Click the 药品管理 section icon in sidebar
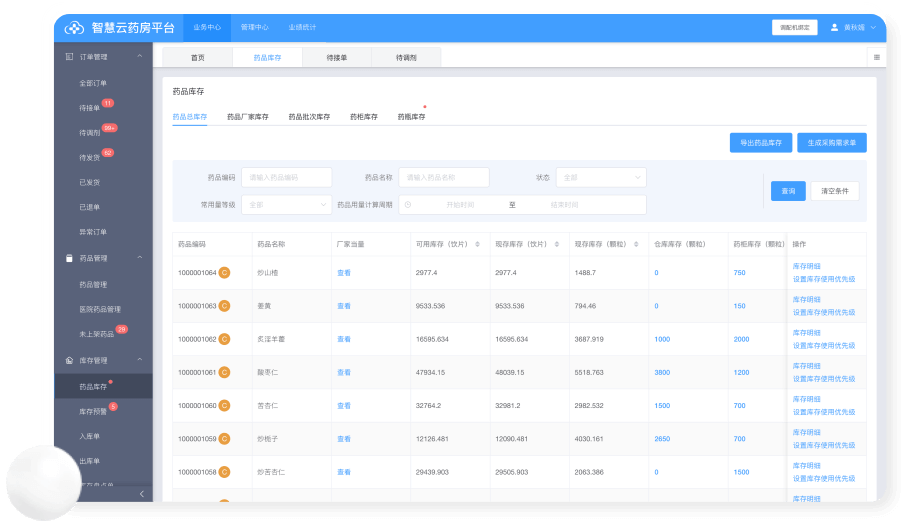Screen dimensions: 907x529 (69, 258)
